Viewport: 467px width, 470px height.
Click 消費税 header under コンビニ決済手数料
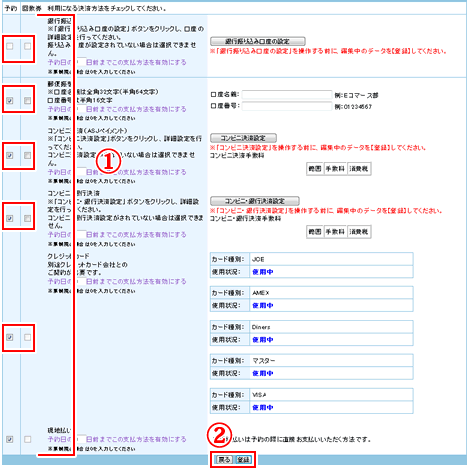pyautogui.click(x=359, y=169)
